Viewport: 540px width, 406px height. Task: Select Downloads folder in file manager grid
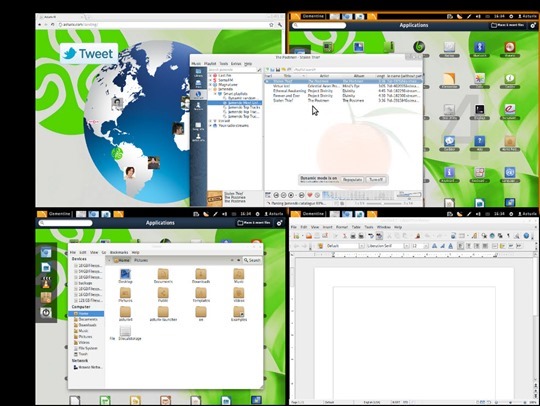[x=201, y=276]
